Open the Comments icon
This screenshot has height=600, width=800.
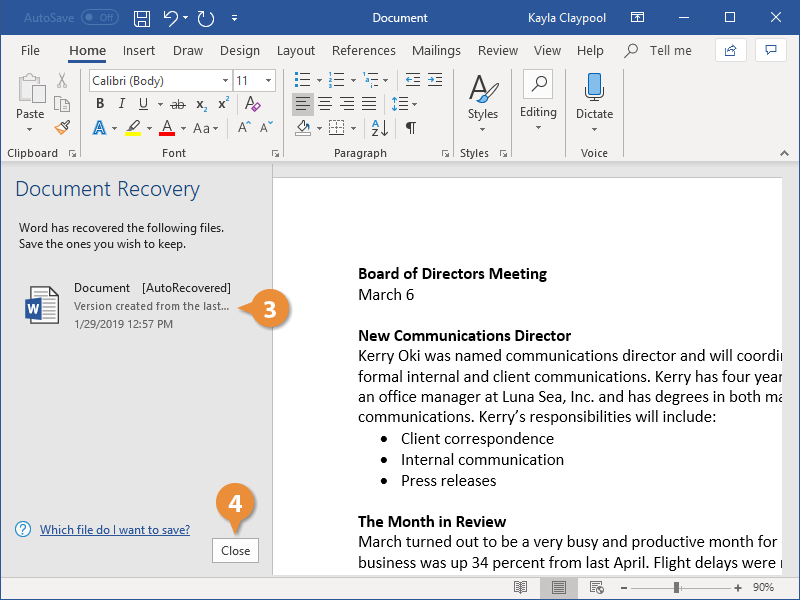[x=770, y=51]
